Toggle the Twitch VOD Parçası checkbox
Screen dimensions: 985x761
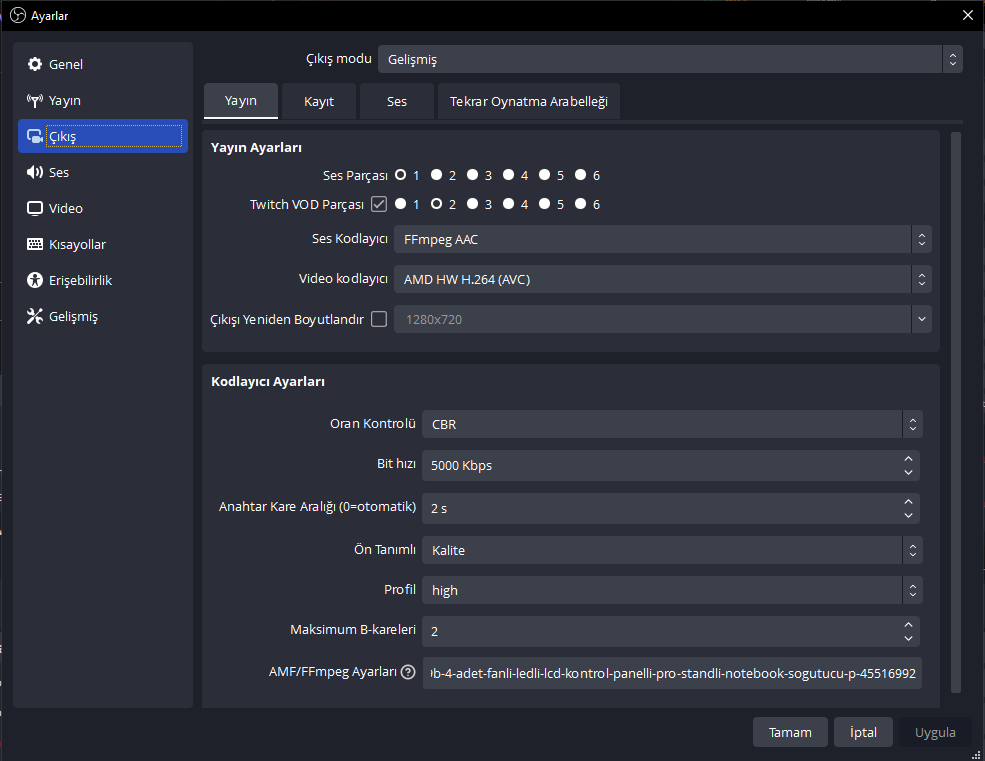pyautogui.click(x=379, y=205)
